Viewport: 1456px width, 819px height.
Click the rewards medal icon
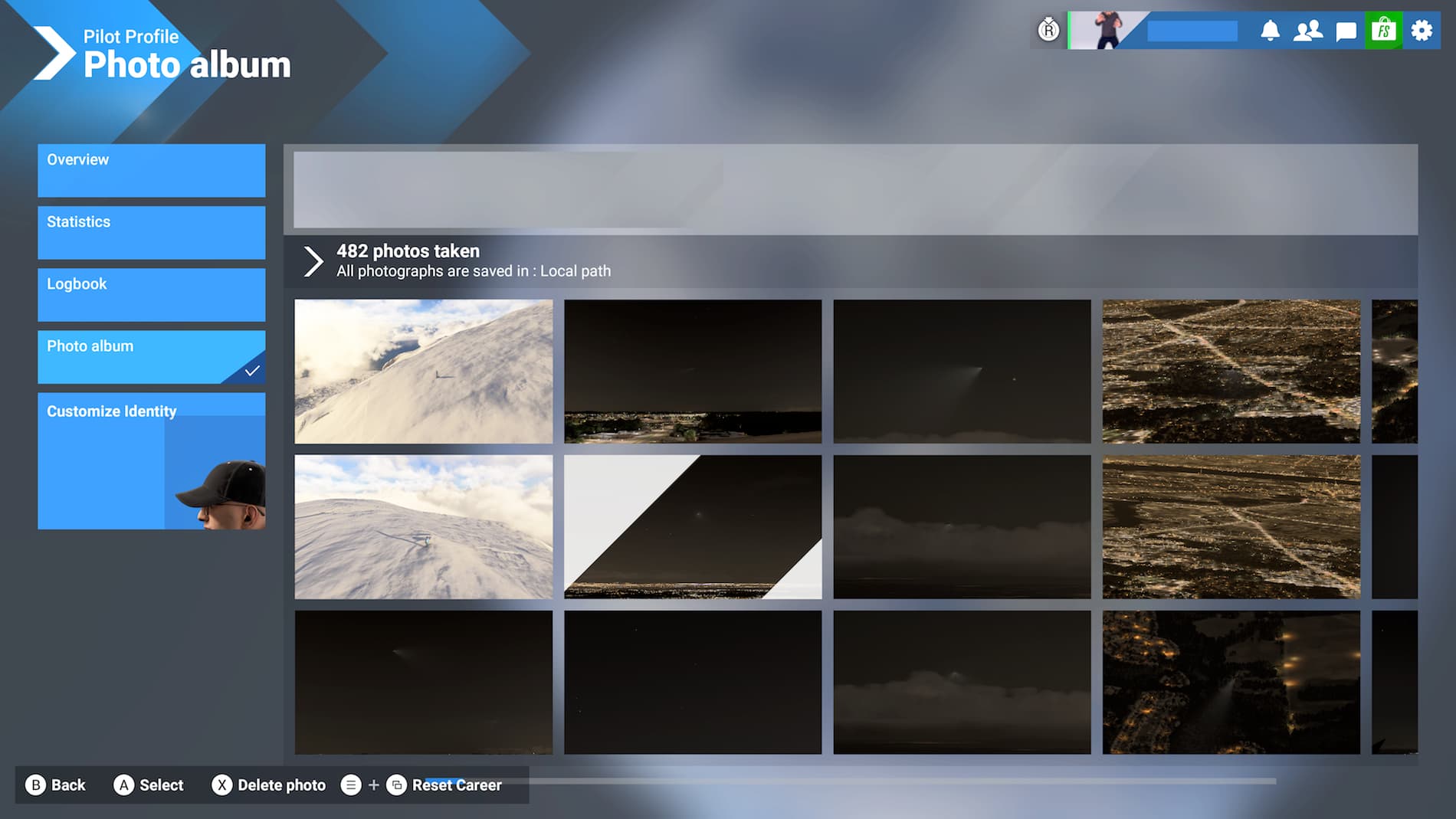point(1048,30)
